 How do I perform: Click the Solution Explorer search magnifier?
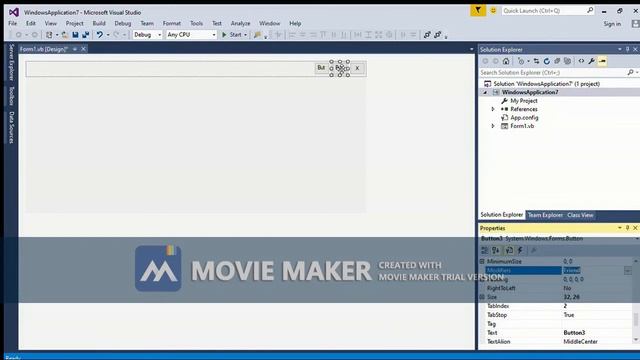(x=630, y=72)
